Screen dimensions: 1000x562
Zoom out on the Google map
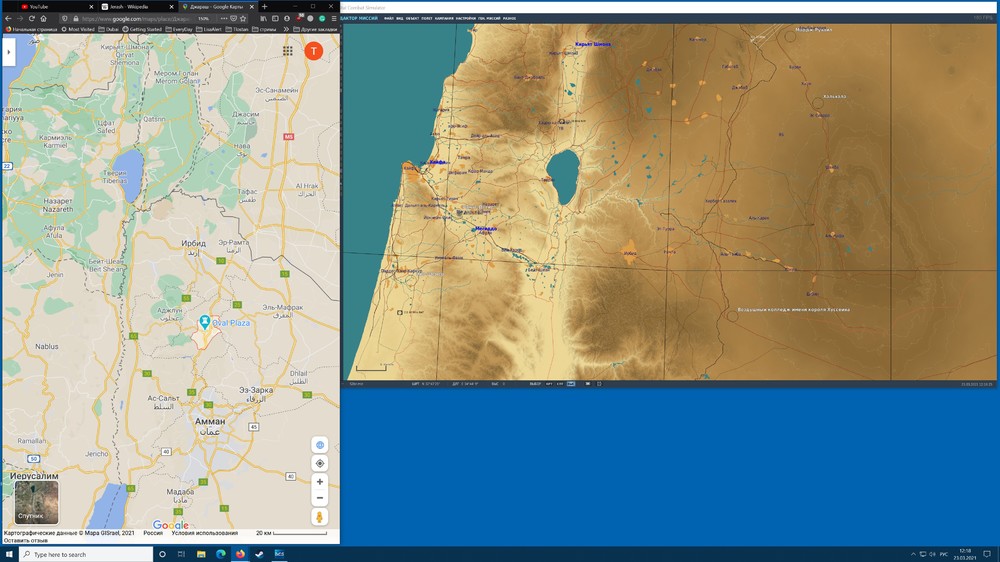pos(320,497)
